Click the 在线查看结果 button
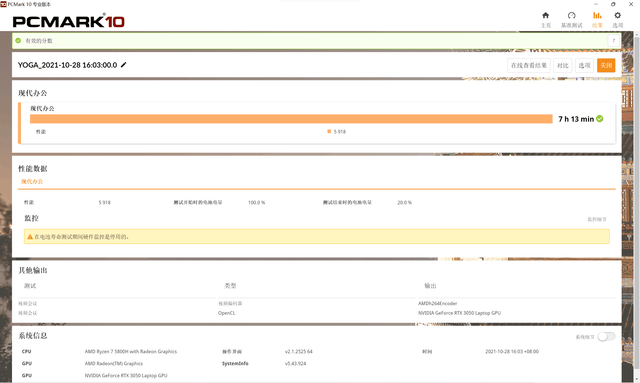The height and width of the screenshot is (383, 640). coord(529,65)
